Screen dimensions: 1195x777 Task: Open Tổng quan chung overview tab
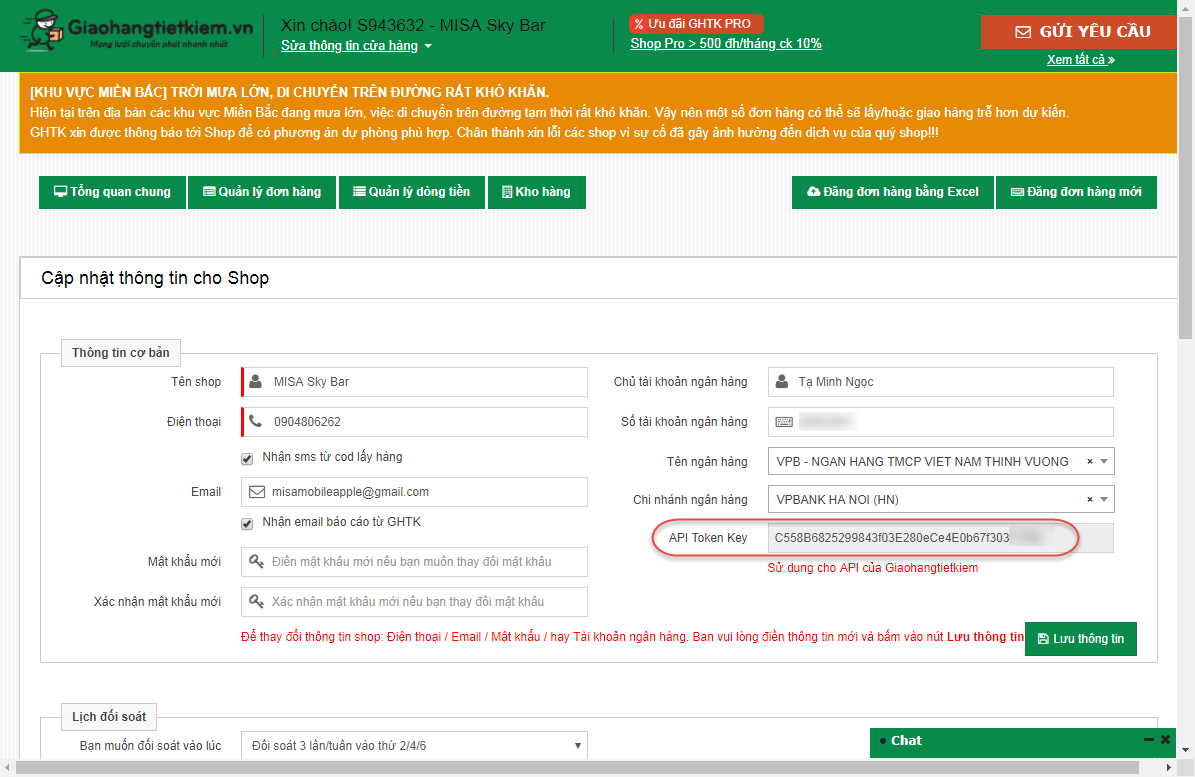point(112,192)
